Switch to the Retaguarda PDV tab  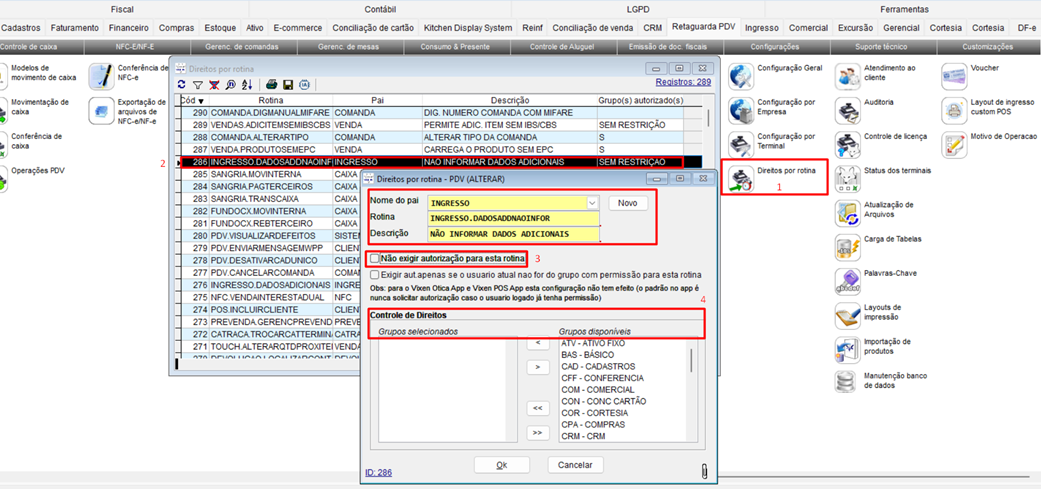[705, 28]
